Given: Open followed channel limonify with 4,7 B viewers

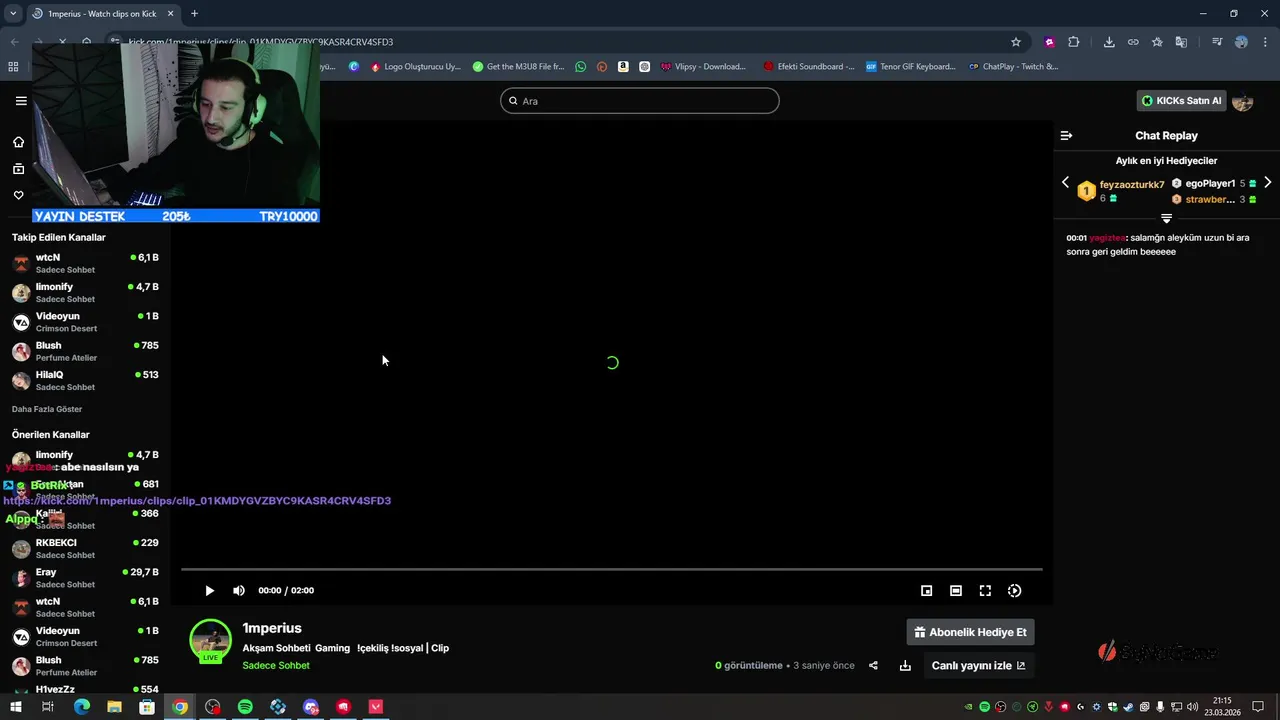Looking at the screenshot, I should [85, 292].
